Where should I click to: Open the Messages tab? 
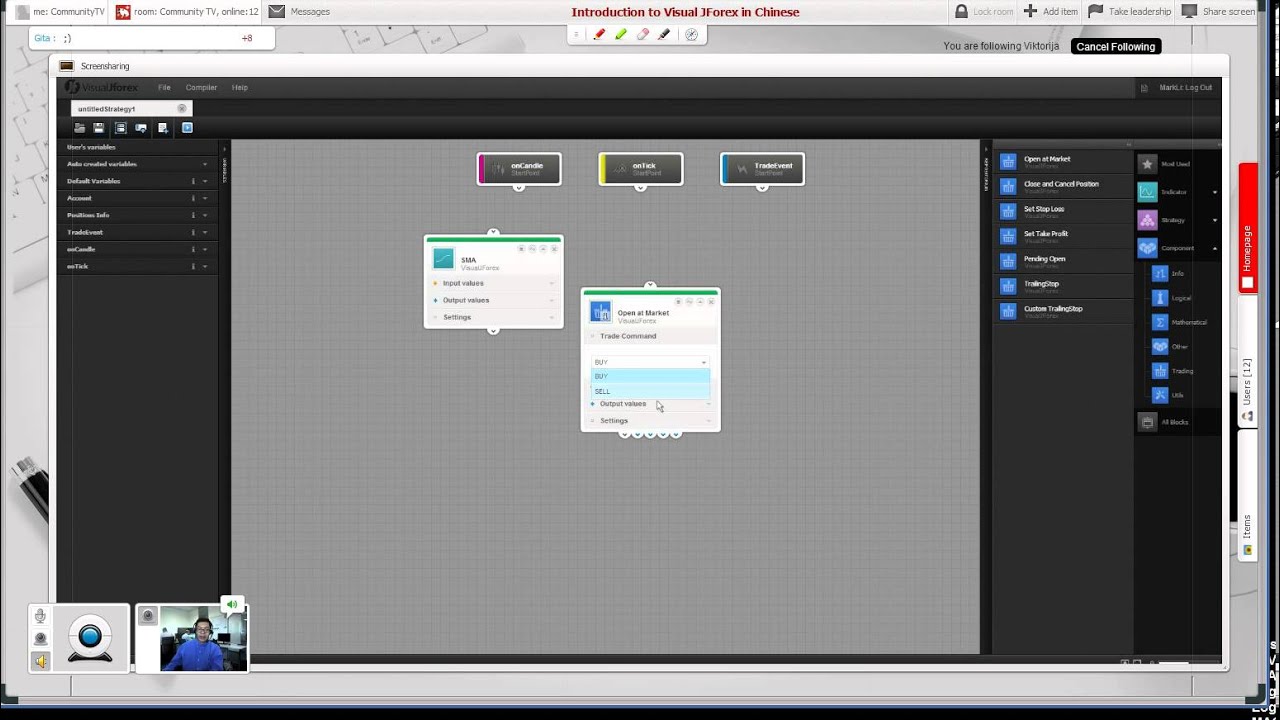[x=300, y=12]
